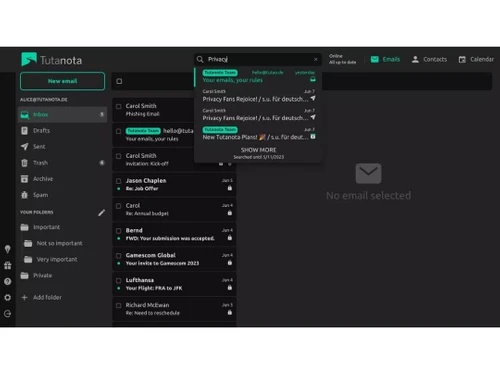The height and width of the screenshot is (375, 500).
Task: Switch to Contacts tab
Action: click(x=429, y=59)
